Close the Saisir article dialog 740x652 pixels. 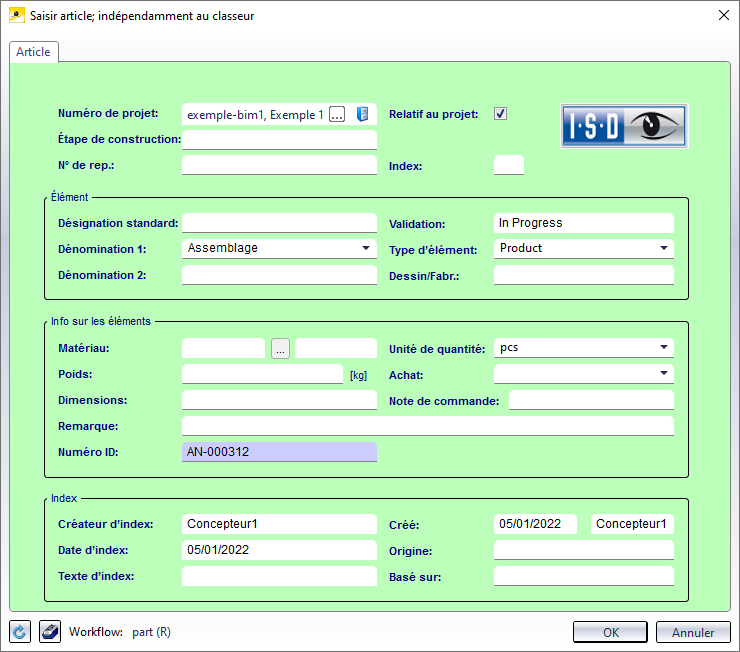pyautogui.click(x=723, y=15)
